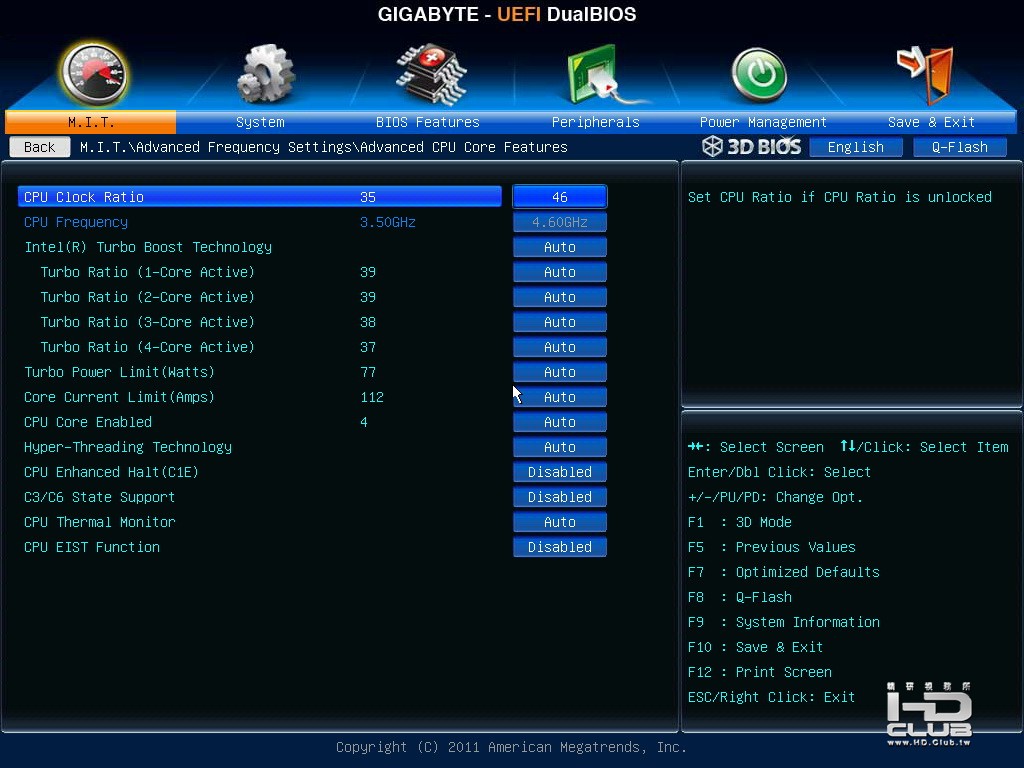
Task: Toggle CPU Thermal Monitor Auto setting
Action: coord(560,522)
